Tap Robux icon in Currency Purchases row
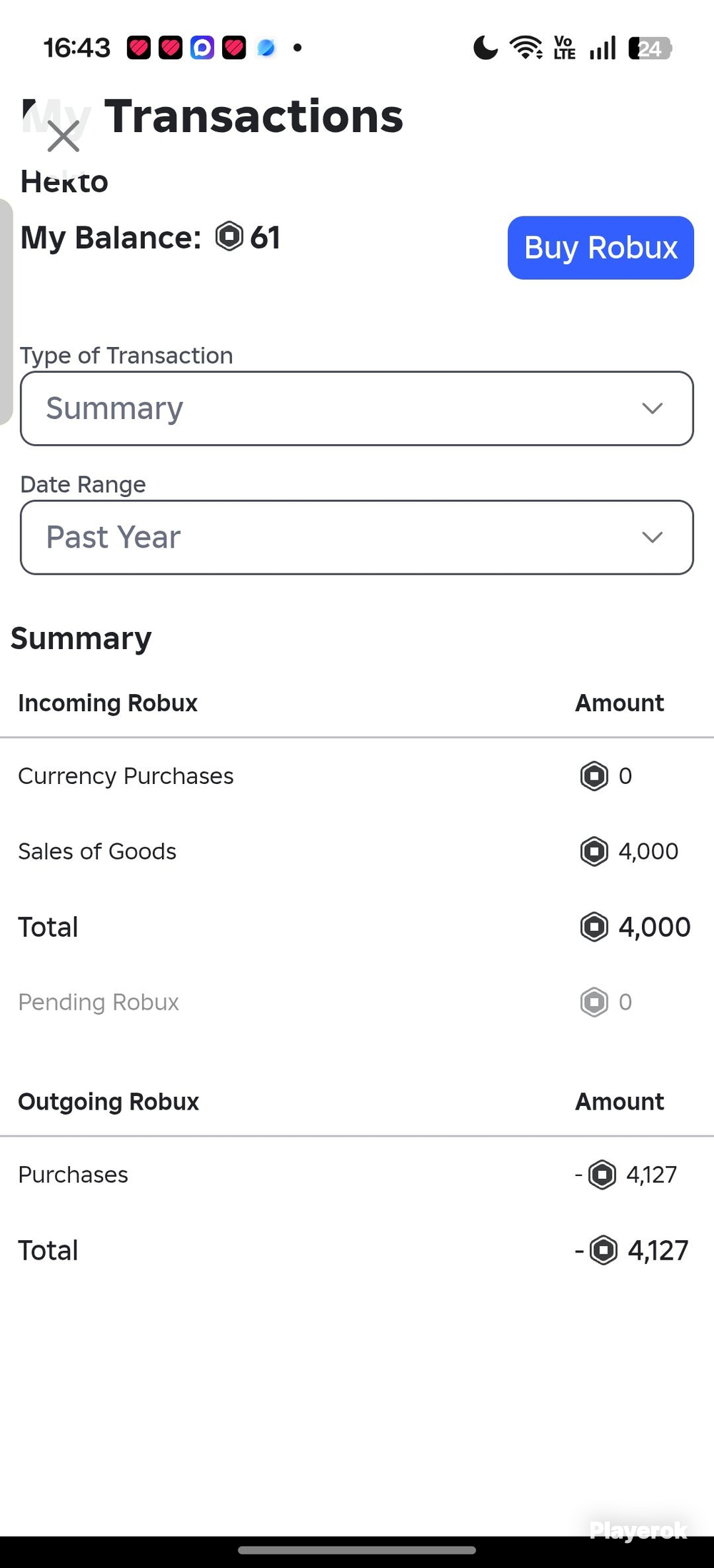 594,776
